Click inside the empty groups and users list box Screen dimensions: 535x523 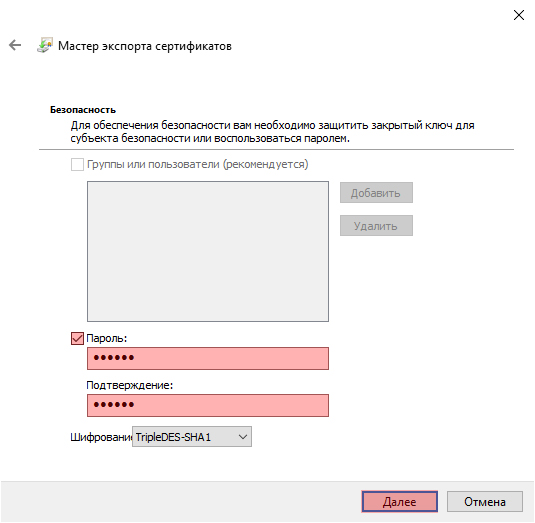[x=208, y=251]
